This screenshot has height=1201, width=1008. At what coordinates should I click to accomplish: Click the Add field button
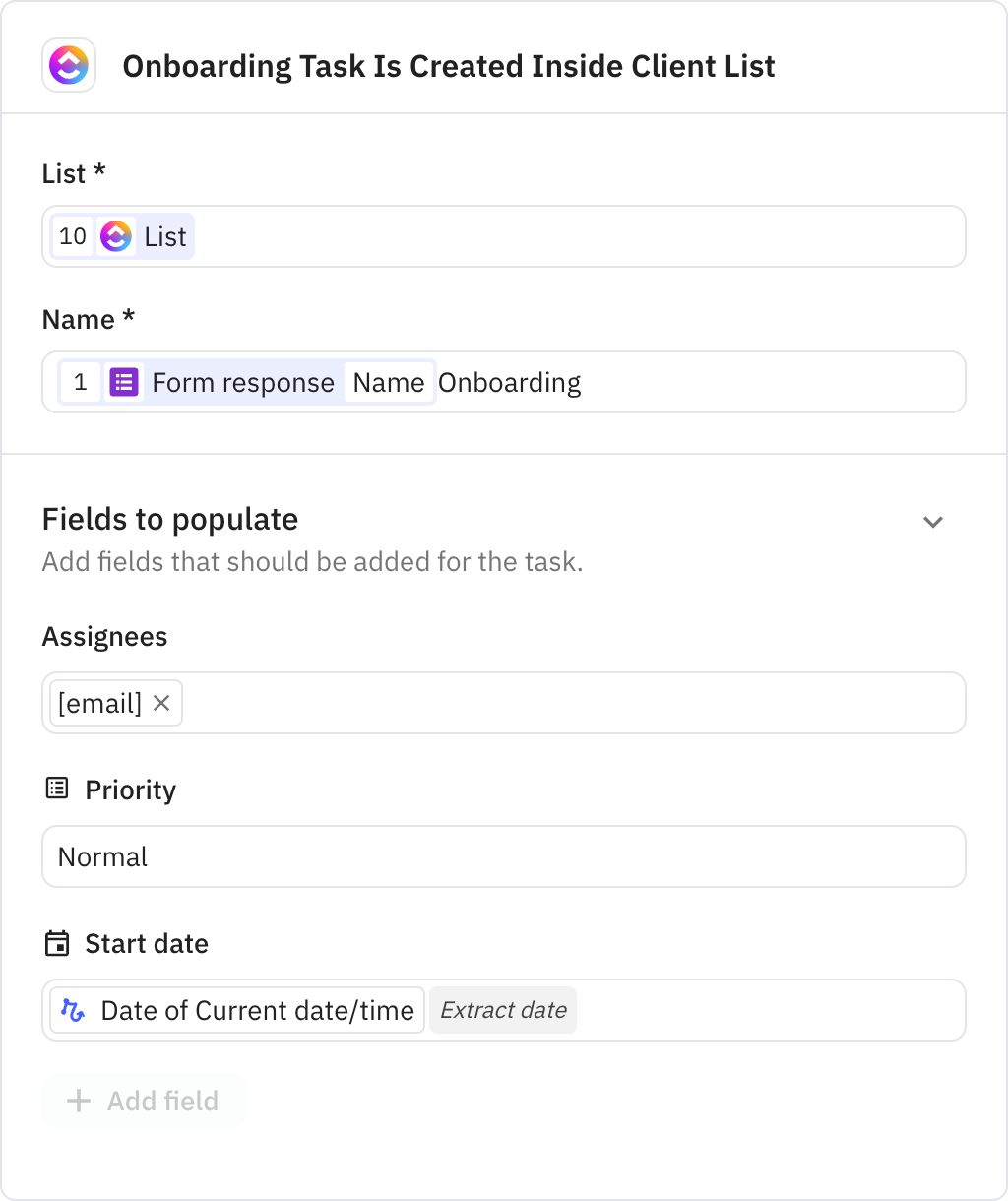143,1101
